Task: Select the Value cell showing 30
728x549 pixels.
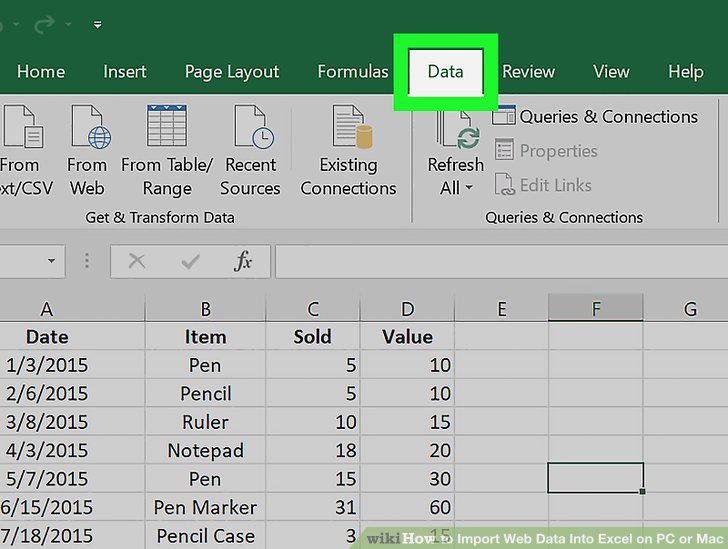Action: [x=408, y=478]
